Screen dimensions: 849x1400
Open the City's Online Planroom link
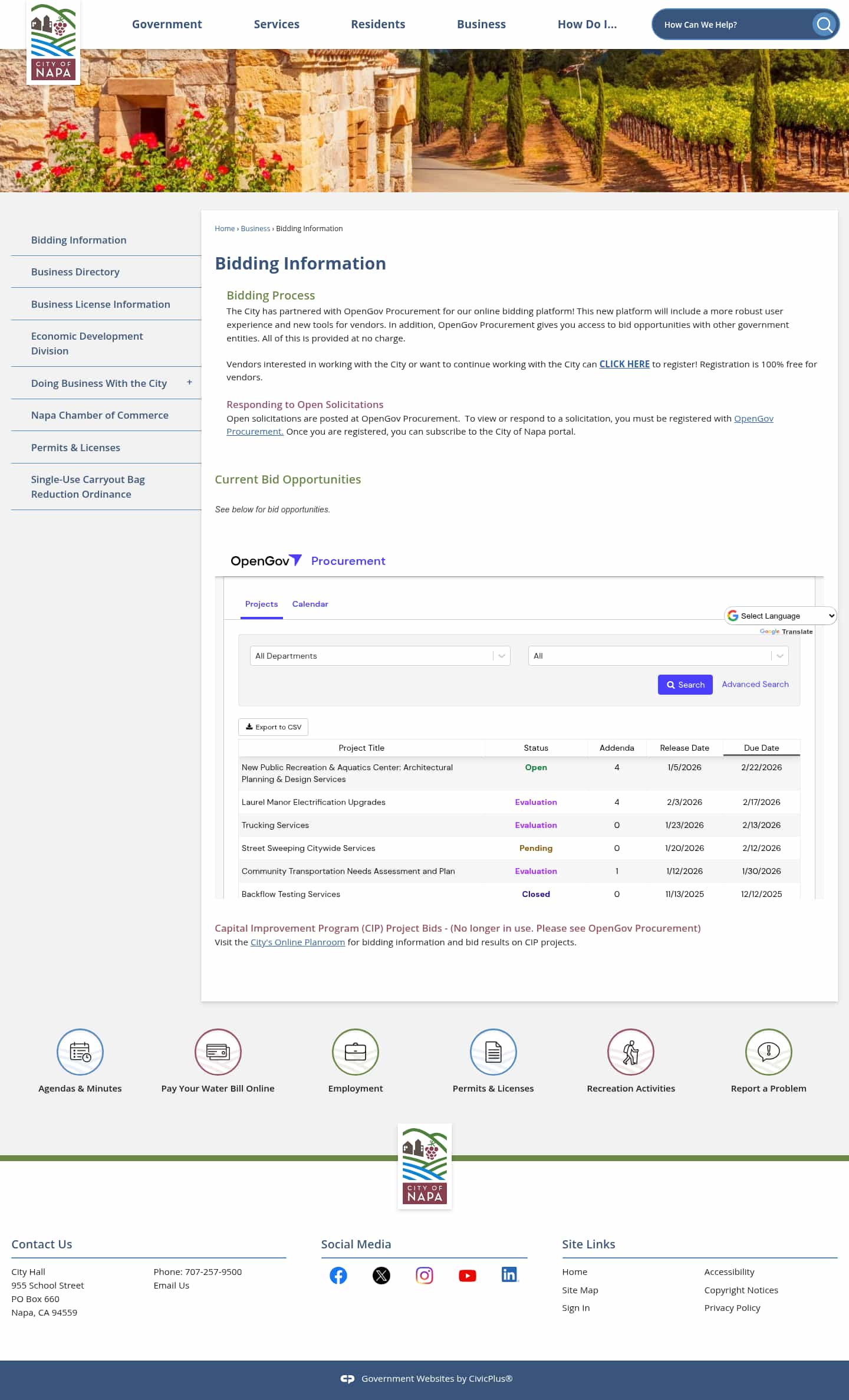[298, 942]
